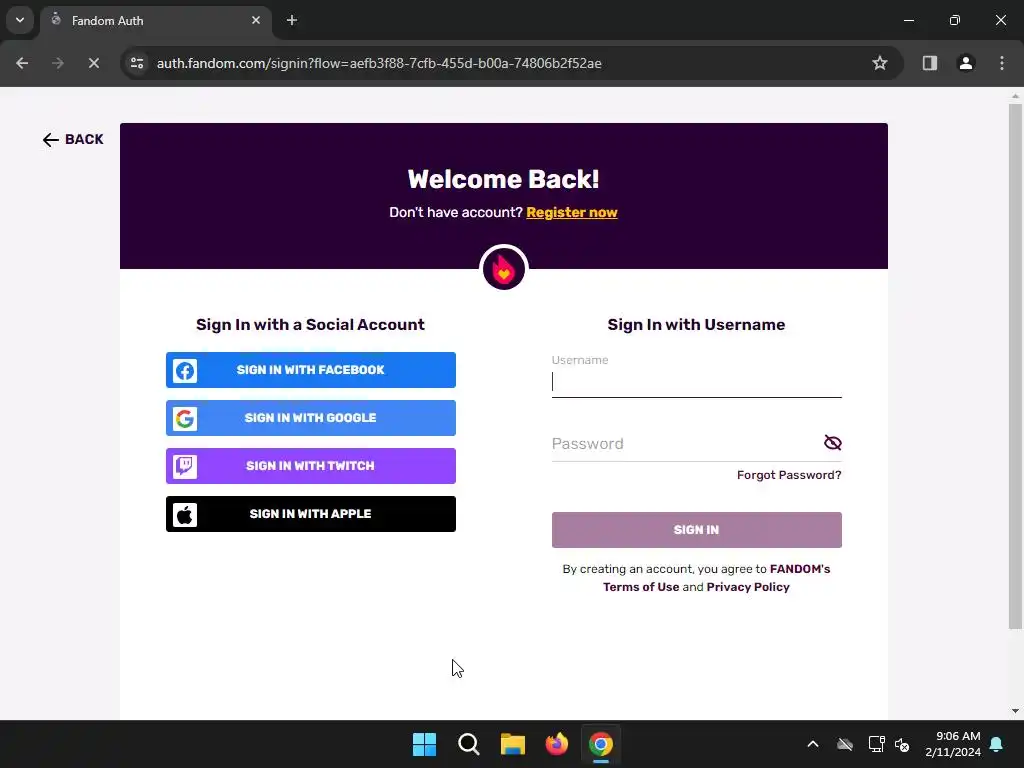The height and width of the screenshot is (768, 1024).
Task: Sign in with Facebook
Action: pos(311,370)
